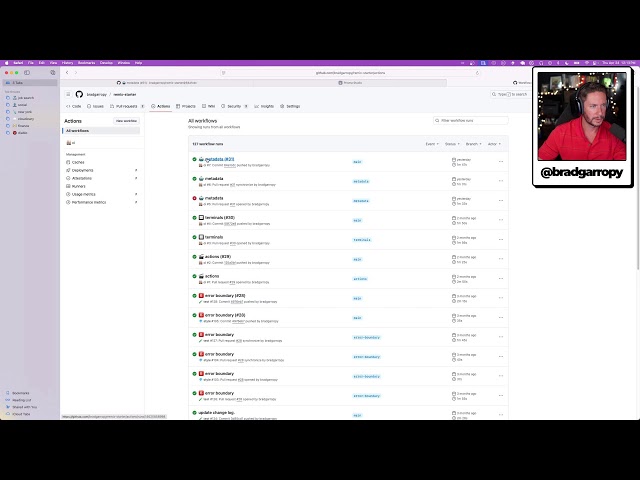Click the GitHub Octocat logo

(79, 94)
